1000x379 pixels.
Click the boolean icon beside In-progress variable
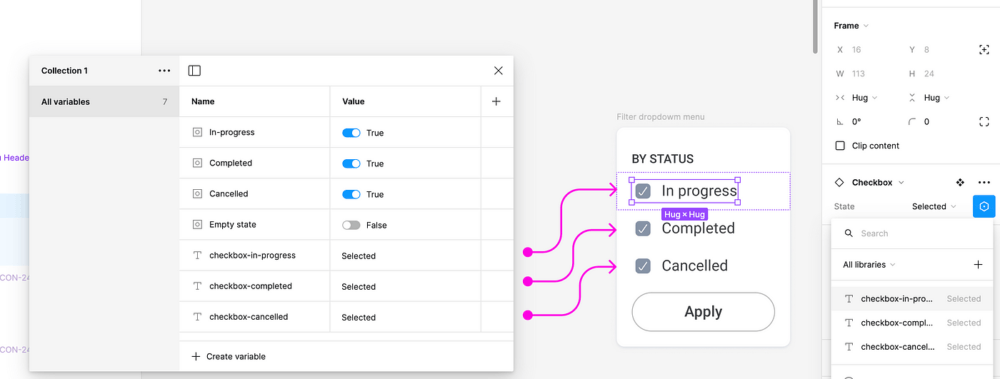click(197, 132)
